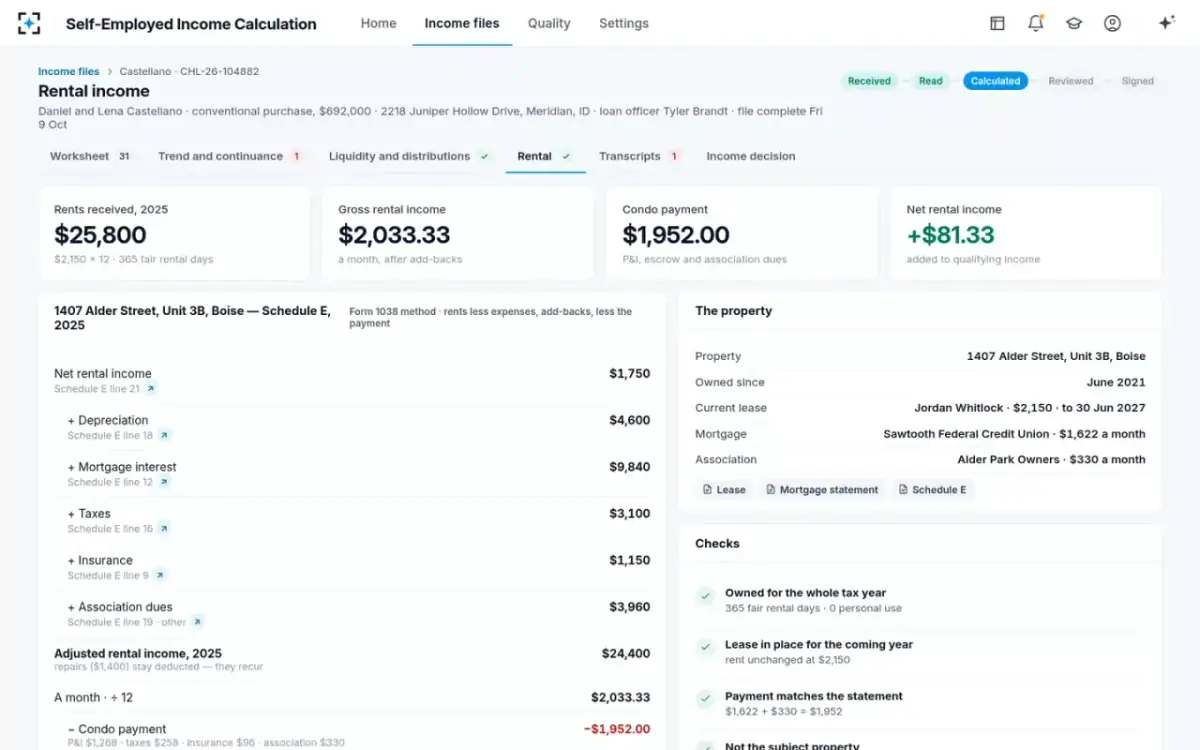Click the Net rental income card

tap(1026, 233)
